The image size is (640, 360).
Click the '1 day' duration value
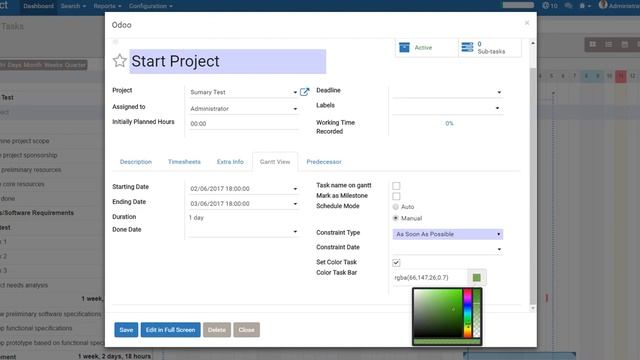(x=196, y=218)
